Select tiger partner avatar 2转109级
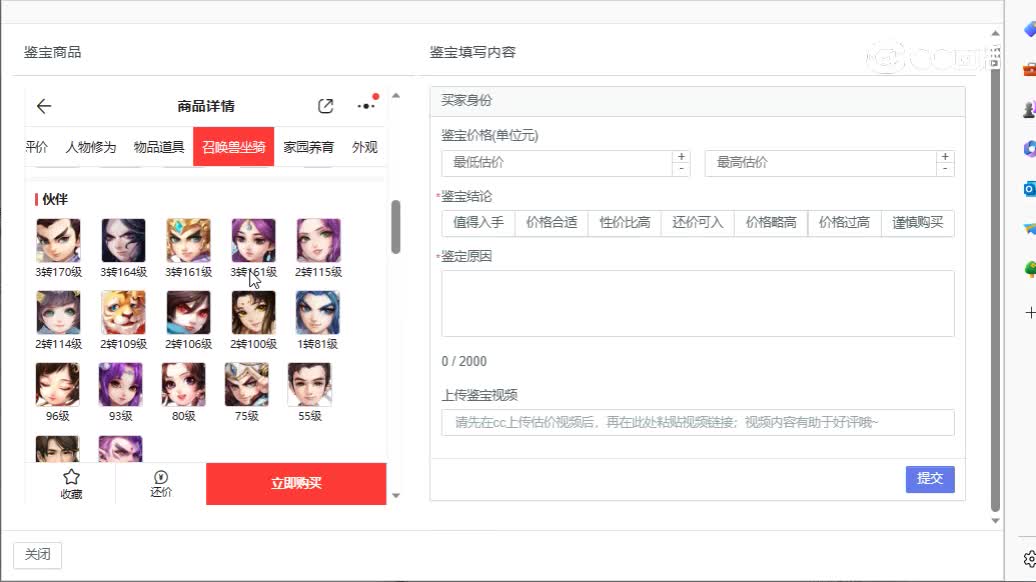This screenshot has height=582, width=1036. click(x=123, y=313)
